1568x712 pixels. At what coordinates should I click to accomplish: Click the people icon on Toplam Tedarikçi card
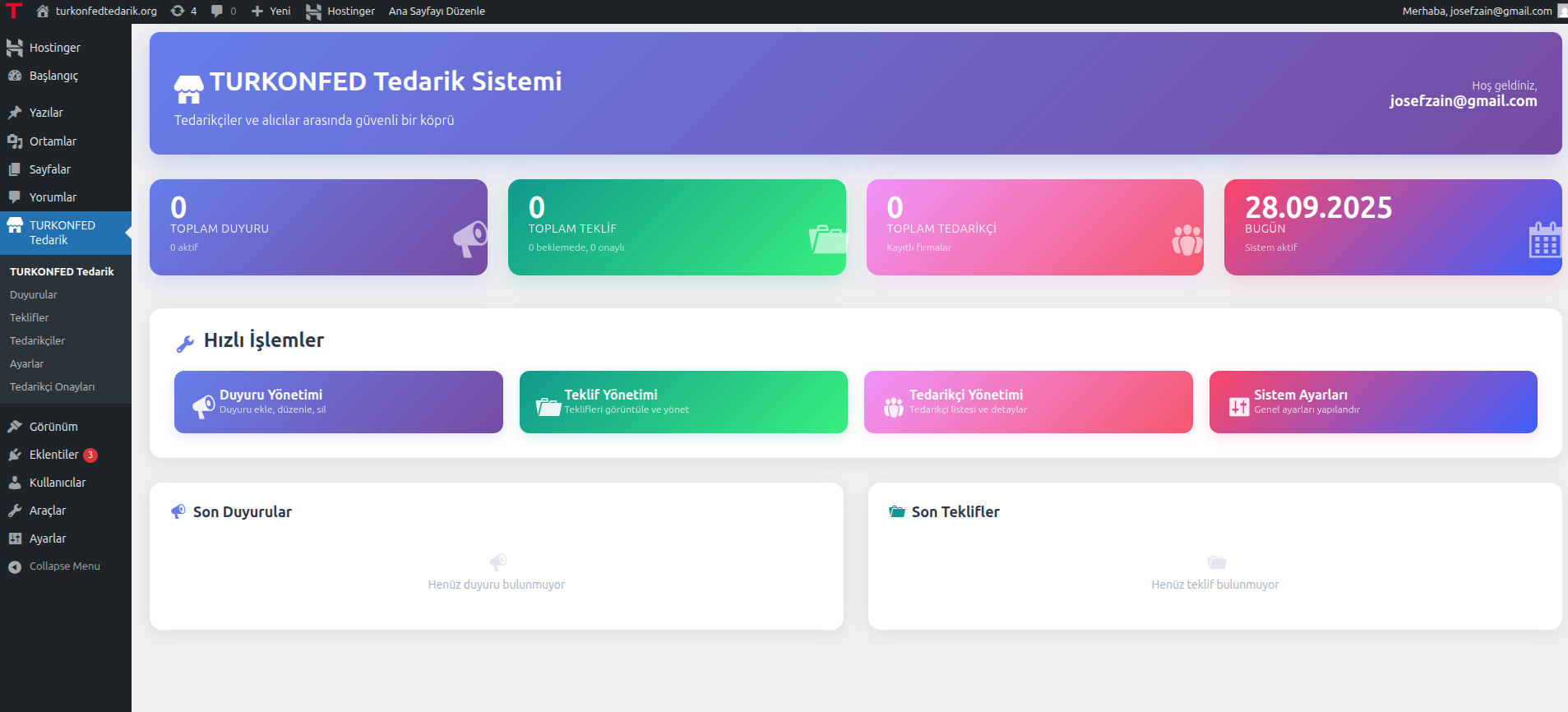1186,239
